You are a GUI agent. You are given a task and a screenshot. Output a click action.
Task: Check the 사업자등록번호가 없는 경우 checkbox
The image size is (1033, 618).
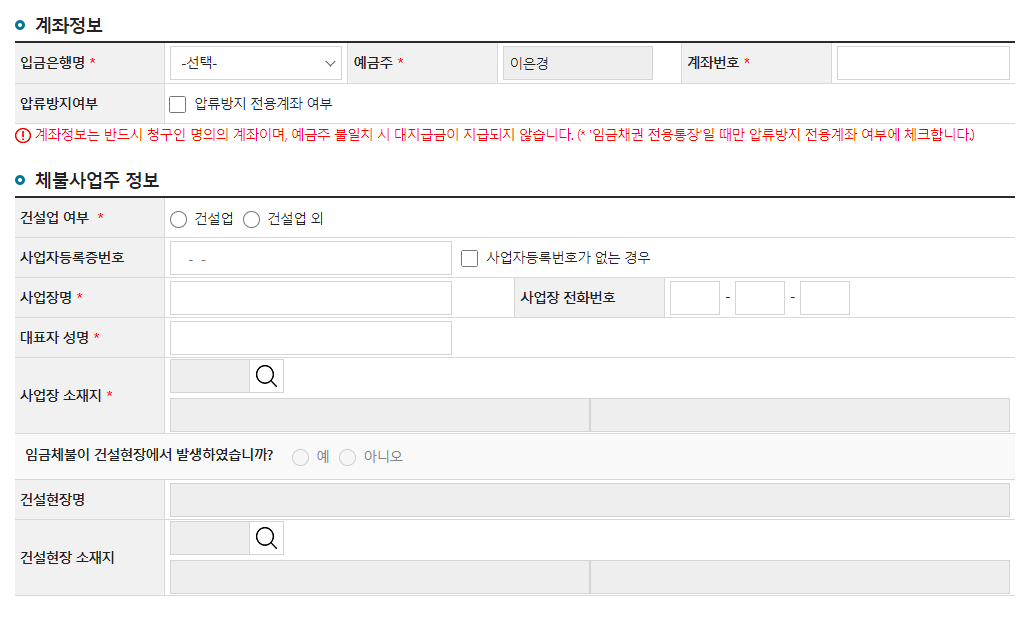point(468,257)
